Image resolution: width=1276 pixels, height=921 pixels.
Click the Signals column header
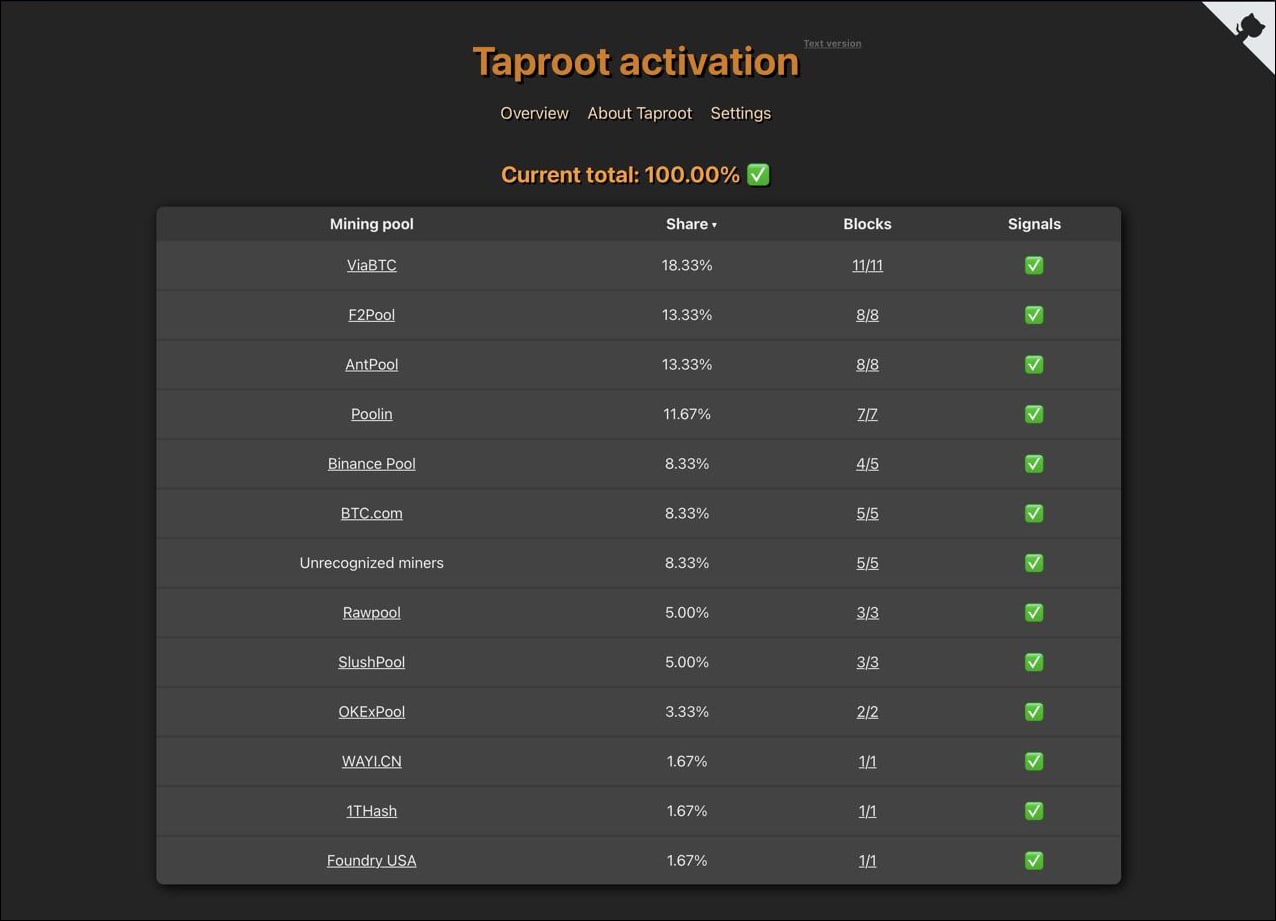tap(1034, 224)
